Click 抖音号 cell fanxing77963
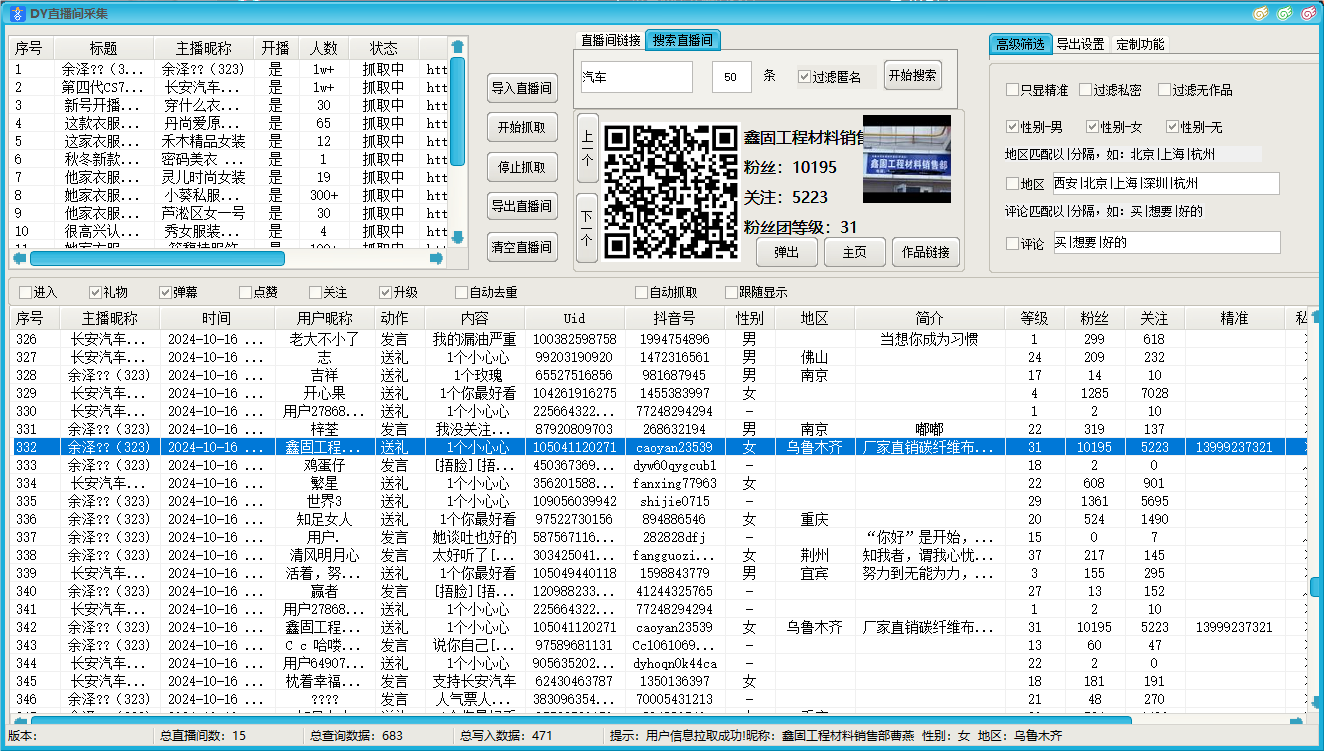Viewport: 1324px width, 751px height. coord(675,483)
